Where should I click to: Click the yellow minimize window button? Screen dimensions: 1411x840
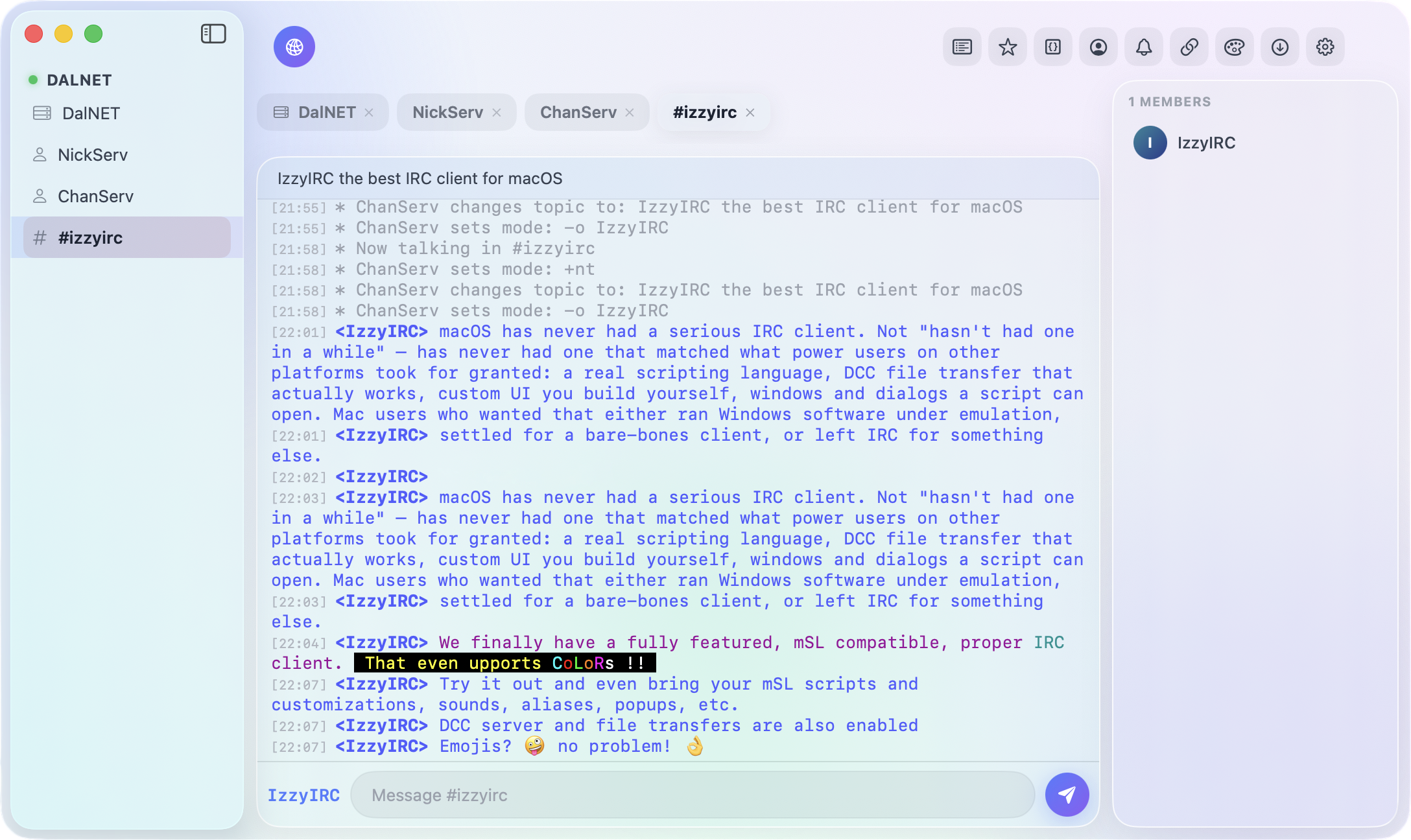click(x=64, y=34)
